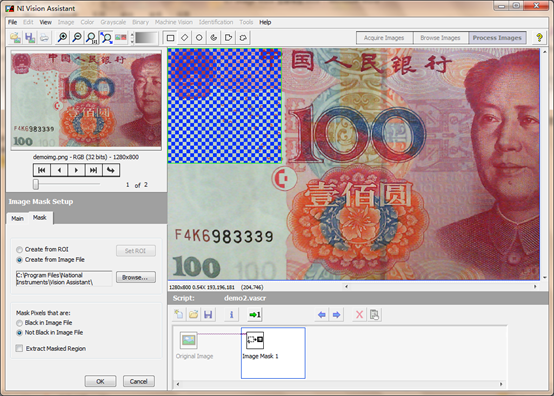Choose the oval ROI tool

pos(199,38)
